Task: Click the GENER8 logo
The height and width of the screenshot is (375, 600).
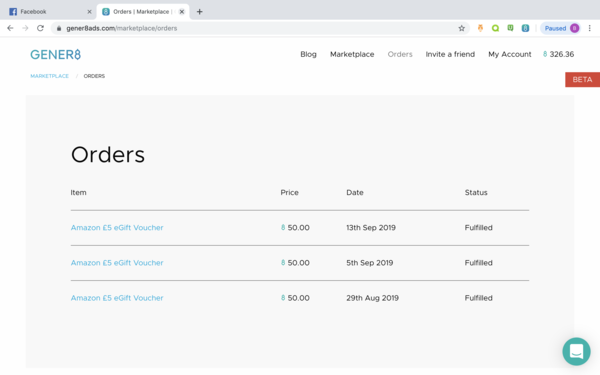Action: click(55, 54)
